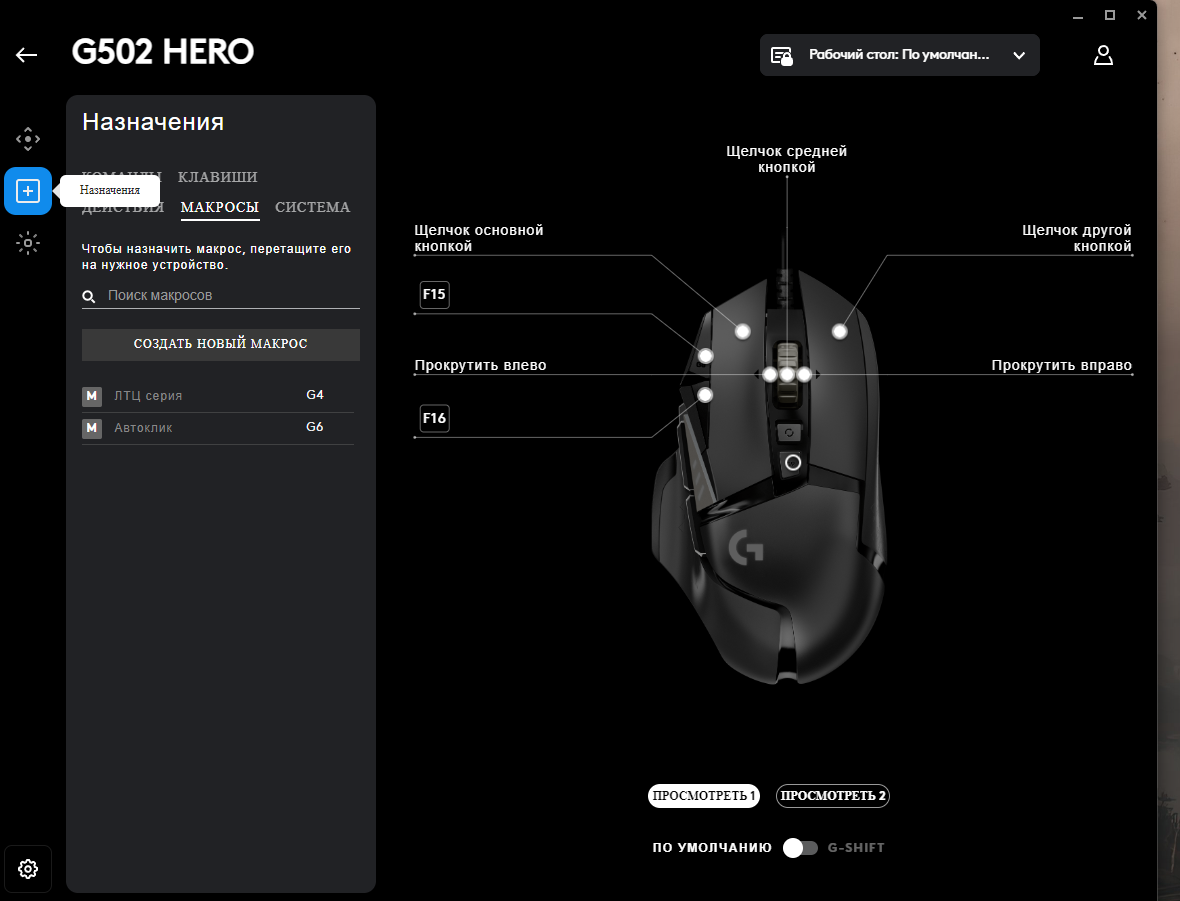The height and width of the screenshot is (901, 1180).
Task: Toggle the G-SHIFT switch
Action: [x=800, y=848]
